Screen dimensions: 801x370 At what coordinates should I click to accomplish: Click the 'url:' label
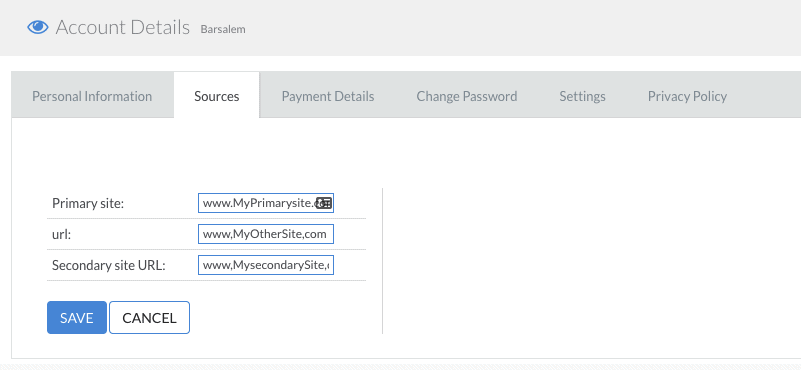(60, 235)
